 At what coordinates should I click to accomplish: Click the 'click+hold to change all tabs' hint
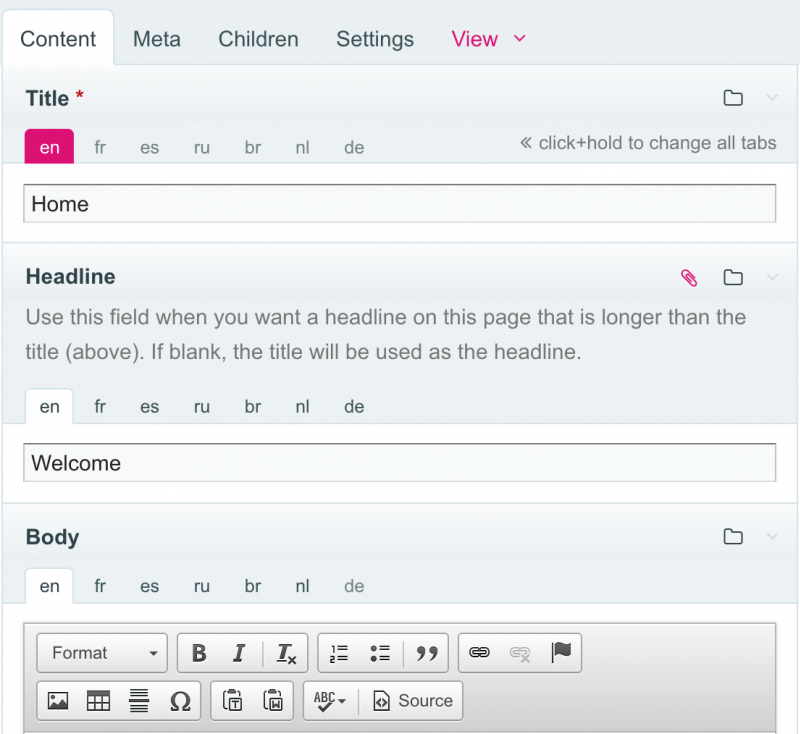coord(648,143)
